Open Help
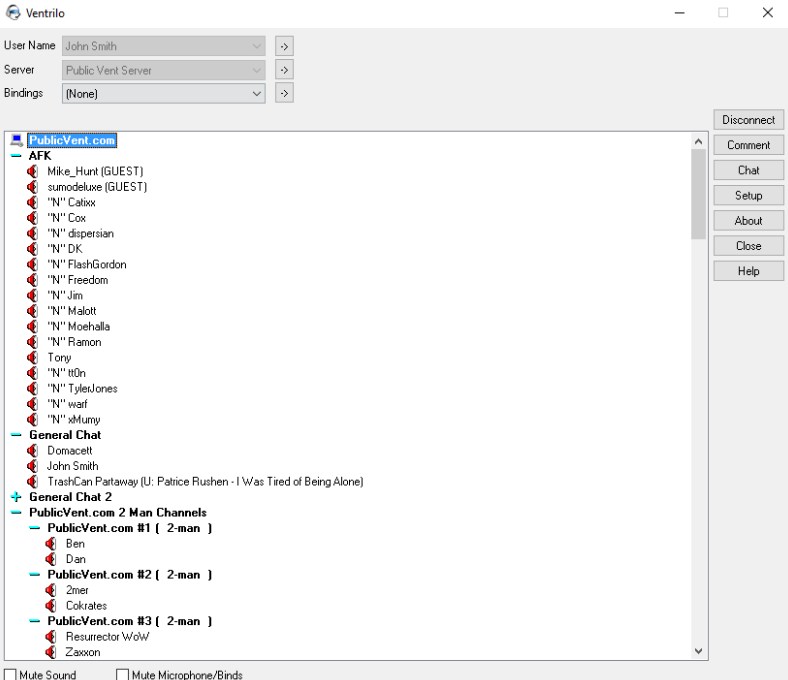 click(x=748, y=271)
